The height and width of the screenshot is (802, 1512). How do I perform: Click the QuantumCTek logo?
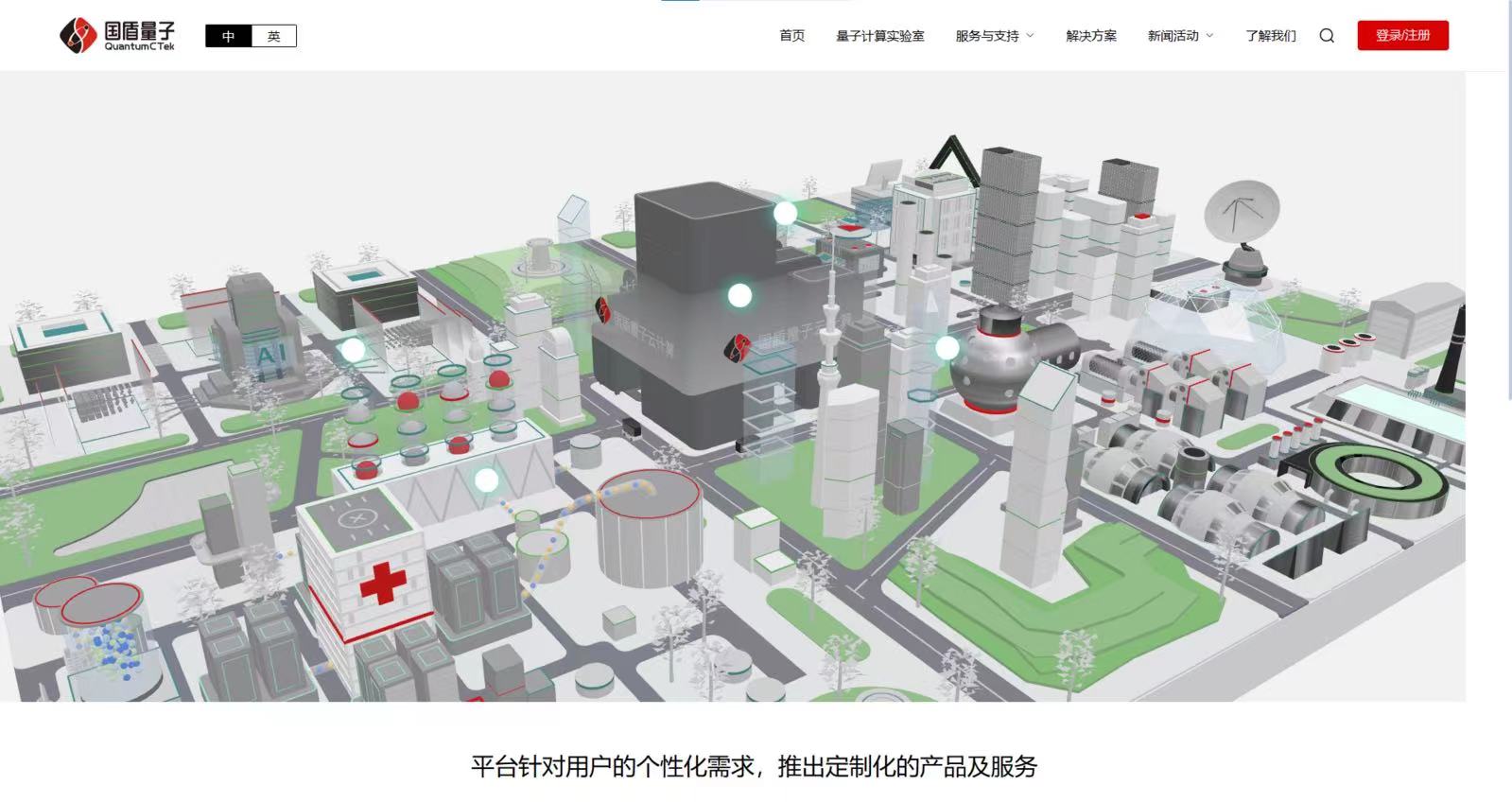pos(117,36)
